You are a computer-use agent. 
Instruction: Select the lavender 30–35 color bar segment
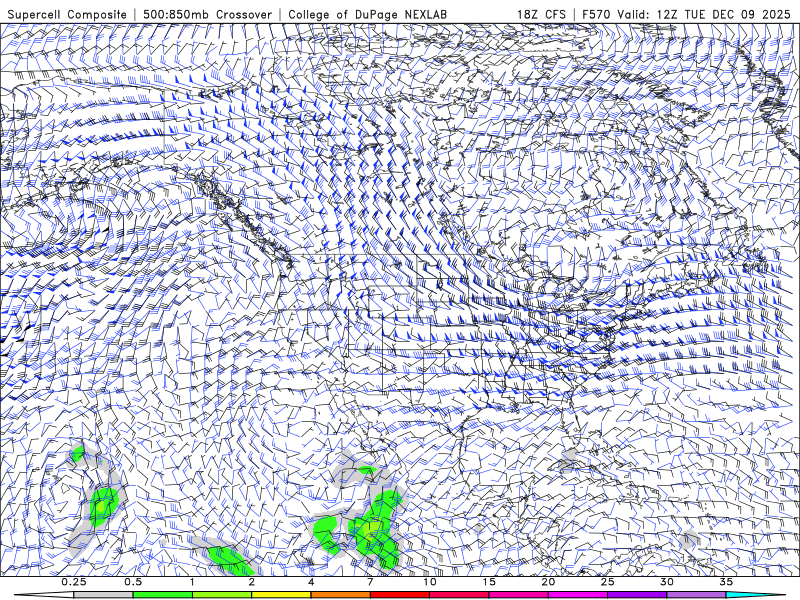point(696,595)
